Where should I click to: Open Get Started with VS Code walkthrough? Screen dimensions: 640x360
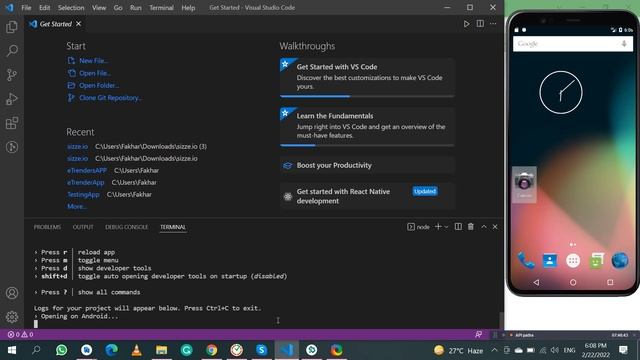click(367, 77)
